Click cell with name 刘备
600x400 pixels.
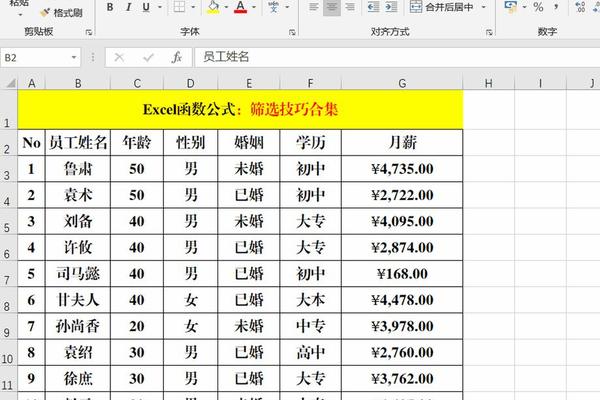[78, 221]
